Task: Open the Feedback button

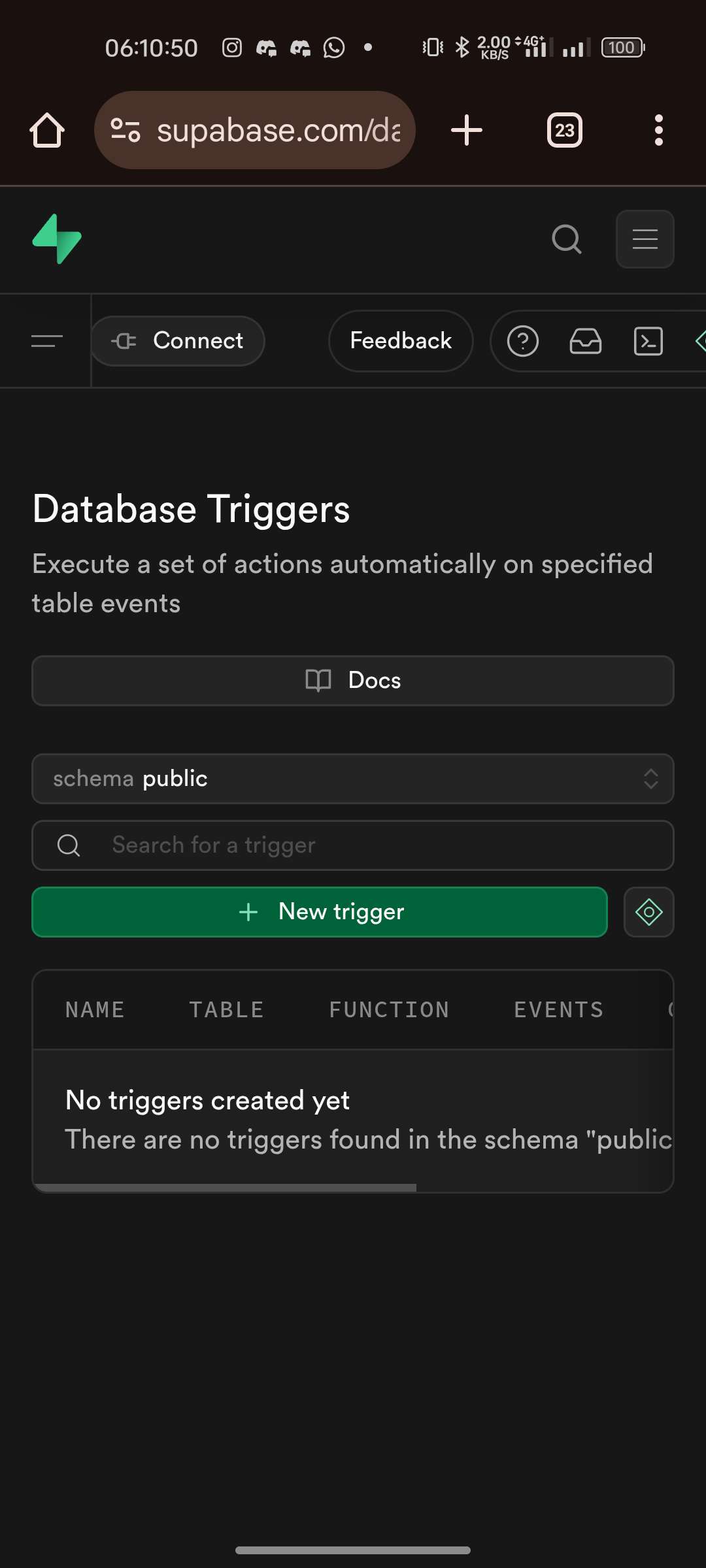Action: coord(401,341)
